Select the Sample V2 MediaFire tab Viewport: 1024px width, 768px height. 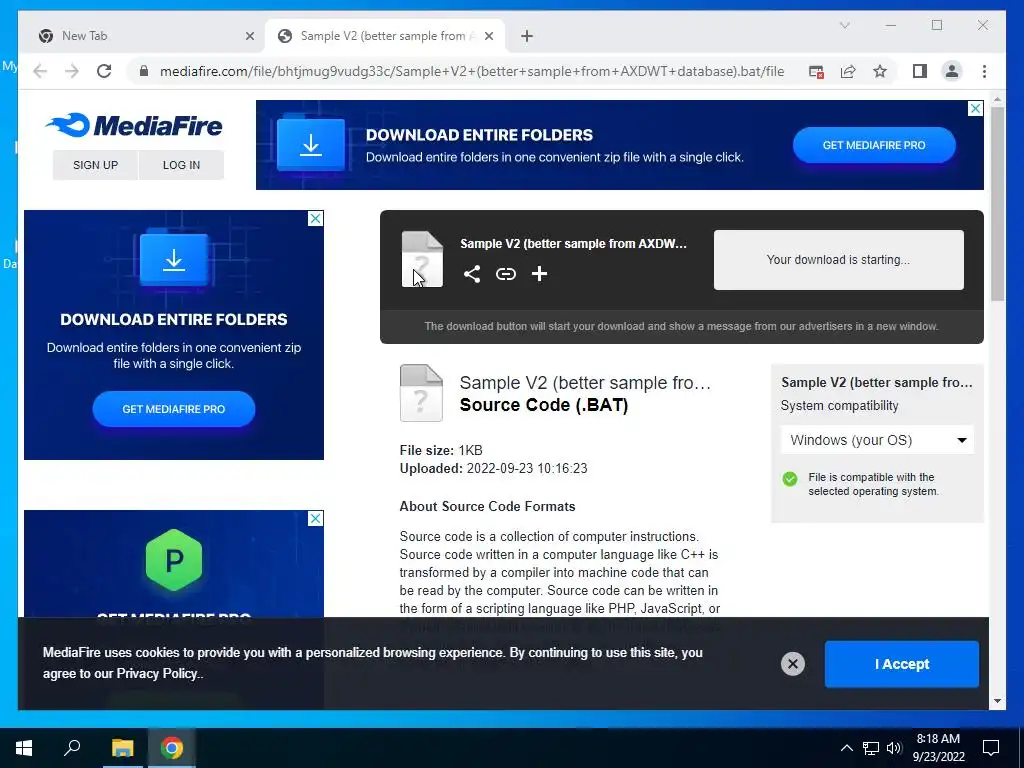coord(385,36)
